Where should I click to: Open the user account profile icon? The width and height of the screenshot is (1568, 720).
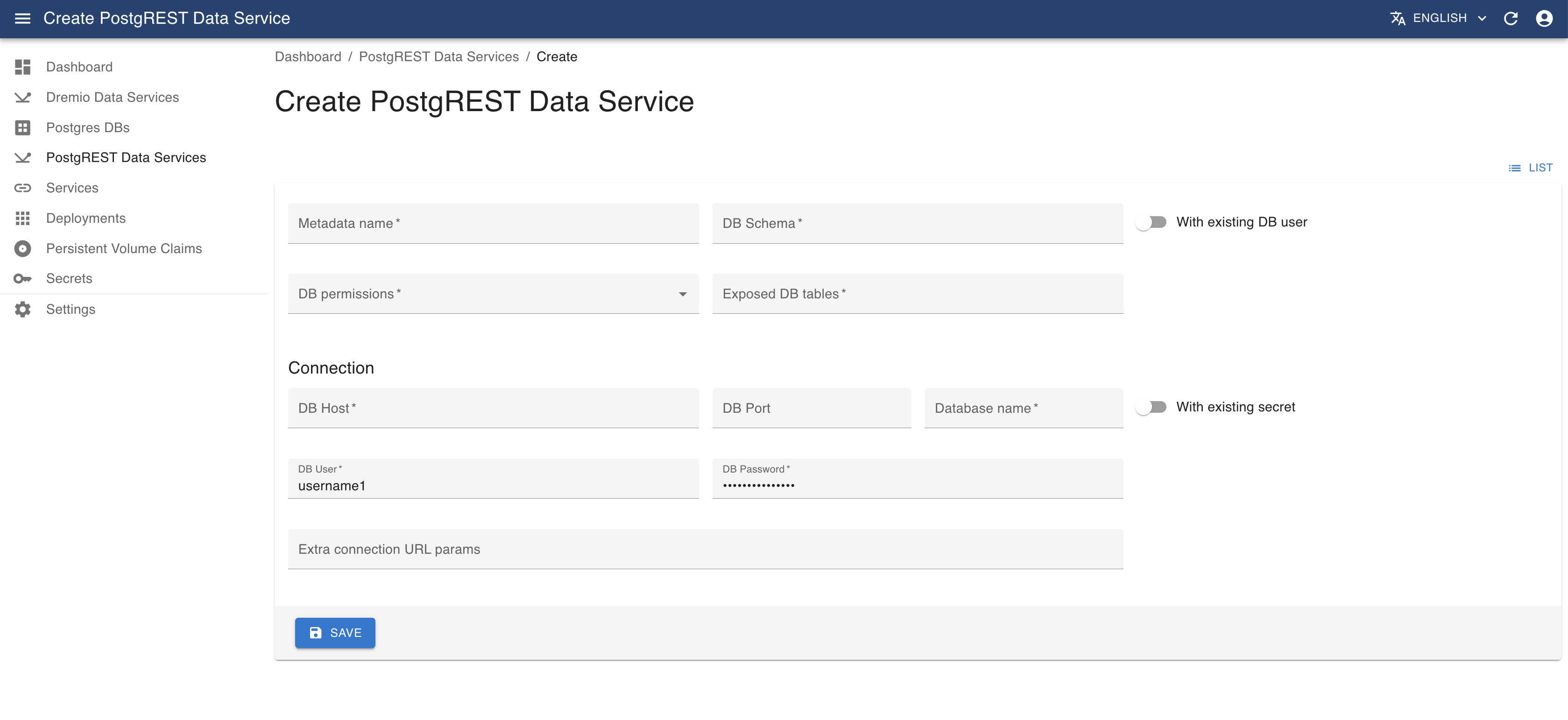pos(1544,18)
